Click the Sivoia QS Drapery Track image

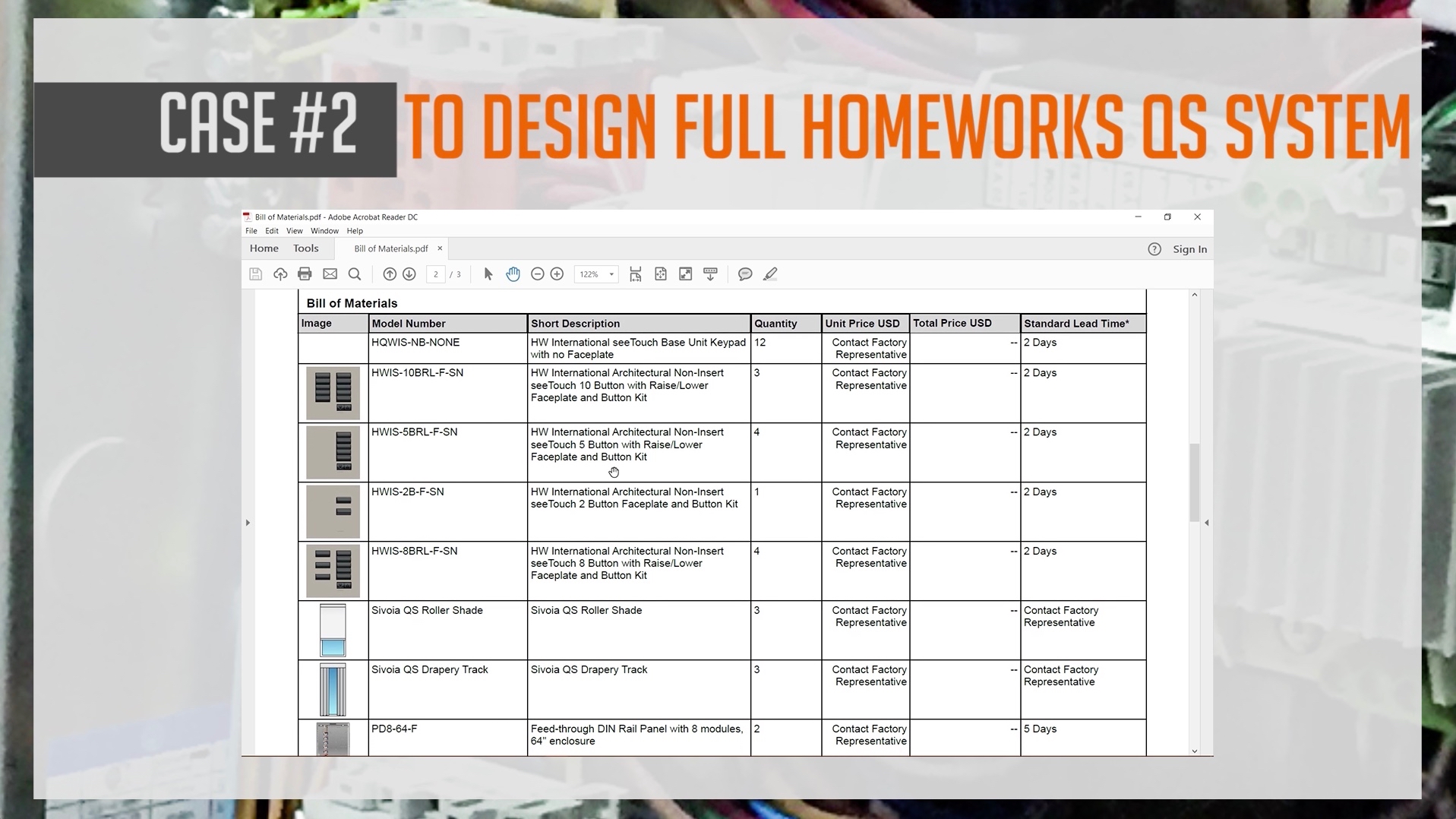click(x=333, y=690)
